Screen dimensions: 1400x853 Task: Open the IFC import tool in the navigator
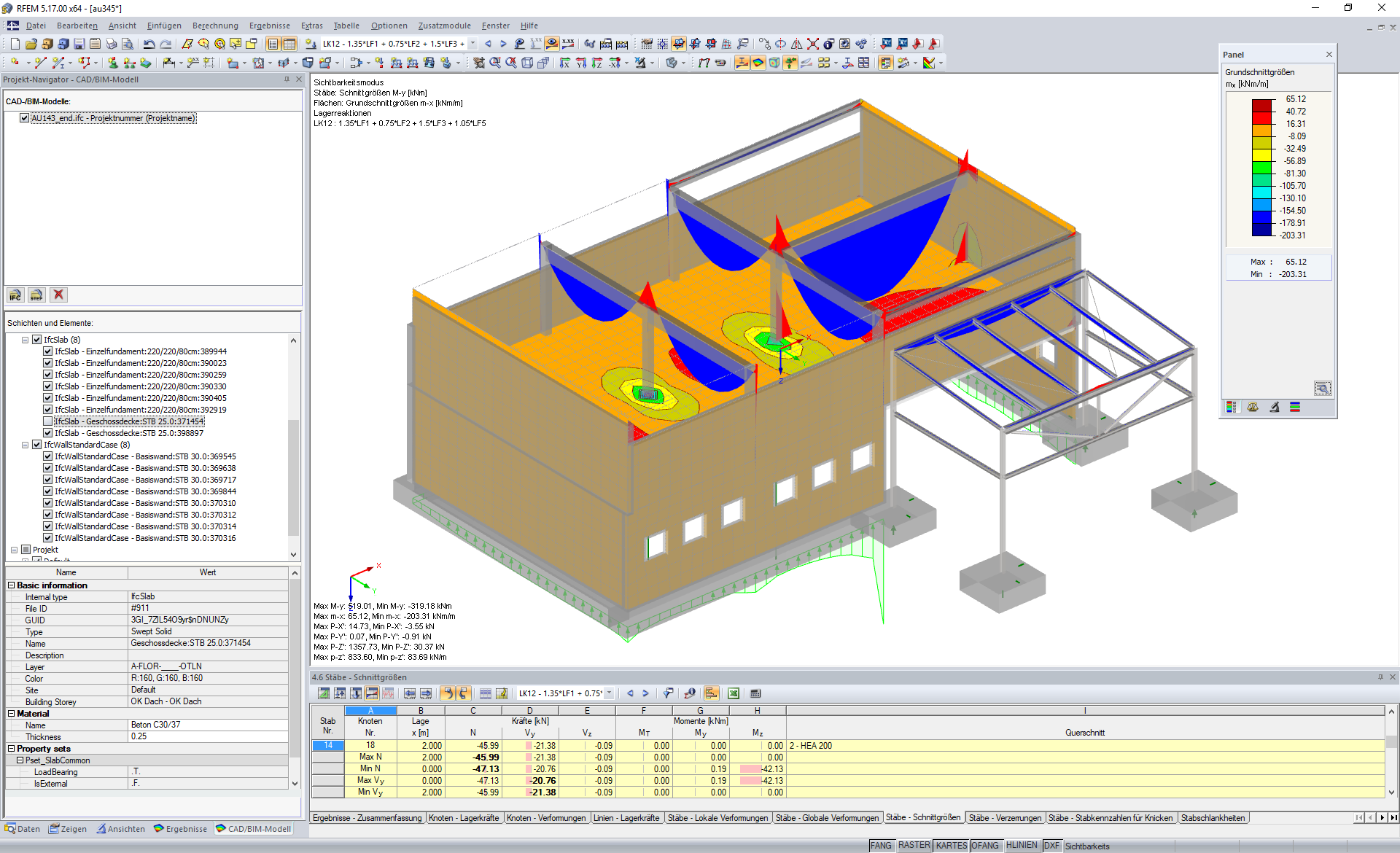(x=15, y=295)
